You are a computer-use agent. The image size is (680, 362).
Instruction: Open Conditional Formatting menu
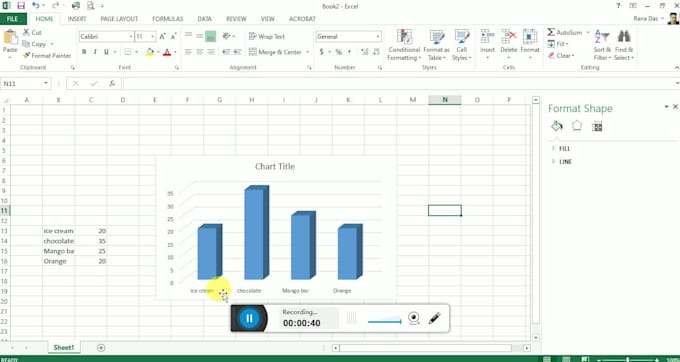click(x=404, y=45)
